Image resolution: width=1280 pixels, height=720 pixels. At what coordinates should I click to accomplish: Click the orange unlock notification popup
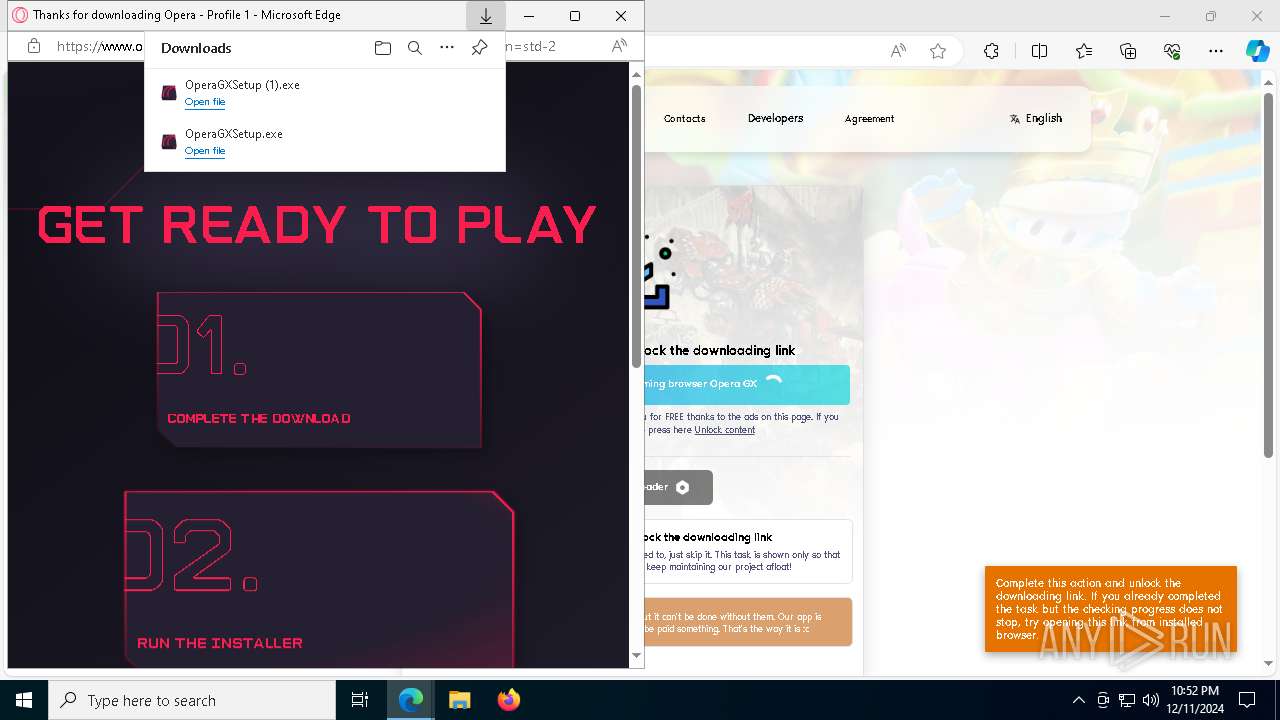[1110, 609]
